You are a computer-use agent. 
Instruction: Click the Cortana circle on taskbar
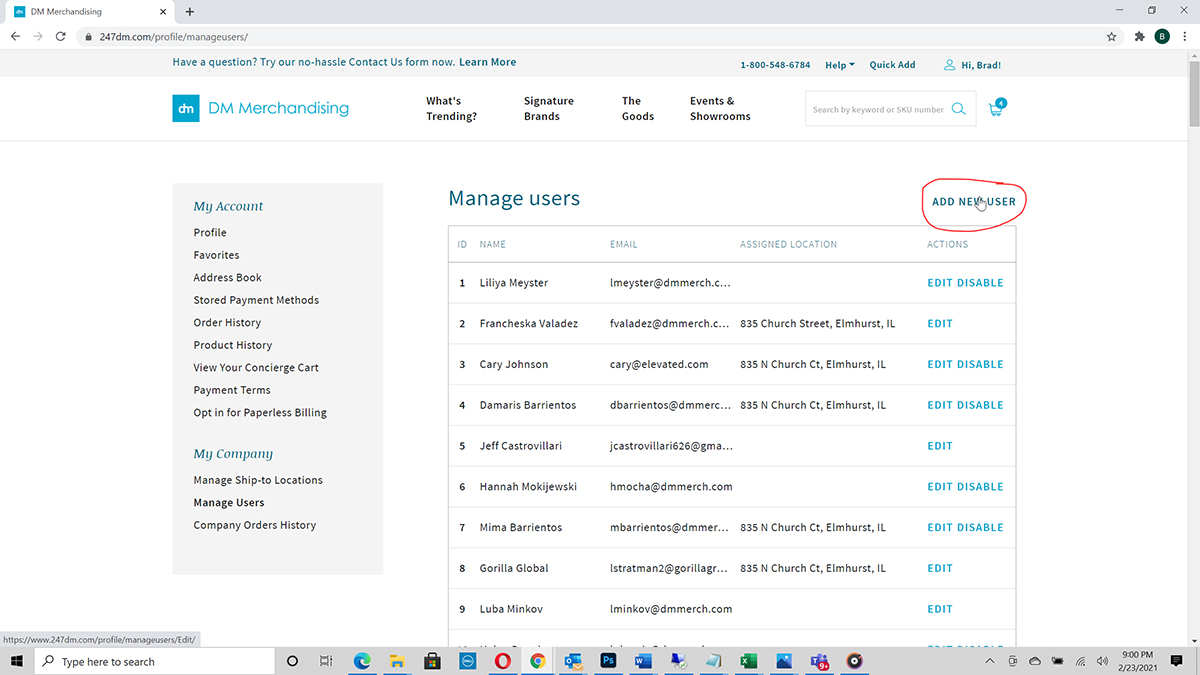pos(292,661)
